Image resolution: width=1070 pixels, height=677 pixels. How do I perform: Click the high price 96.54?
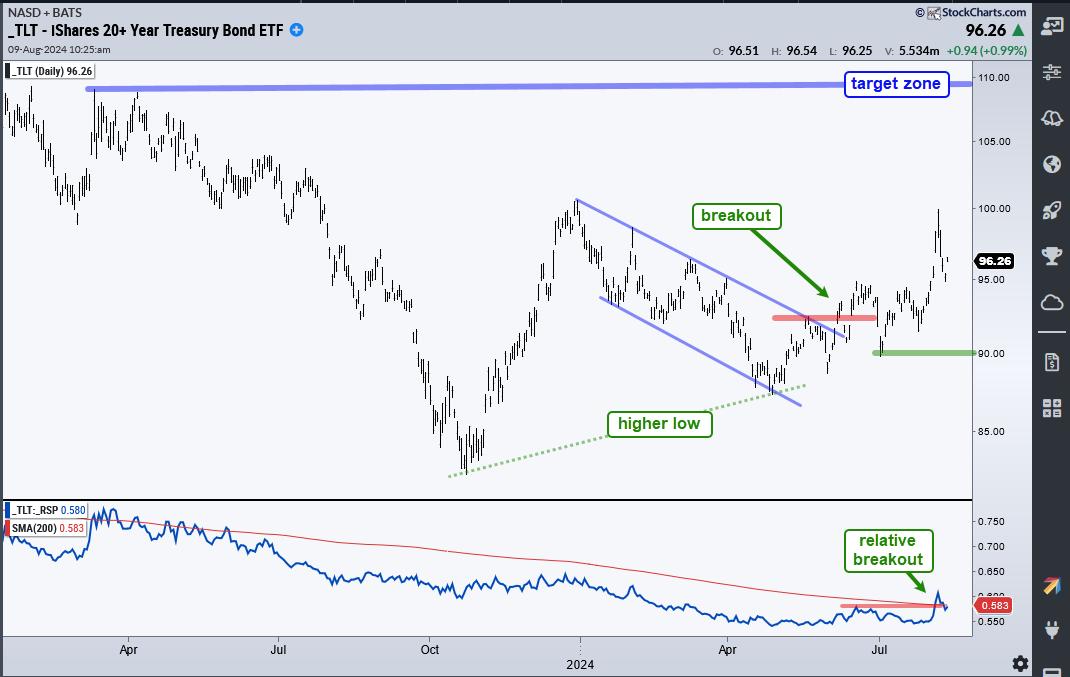tap(802, 51)
